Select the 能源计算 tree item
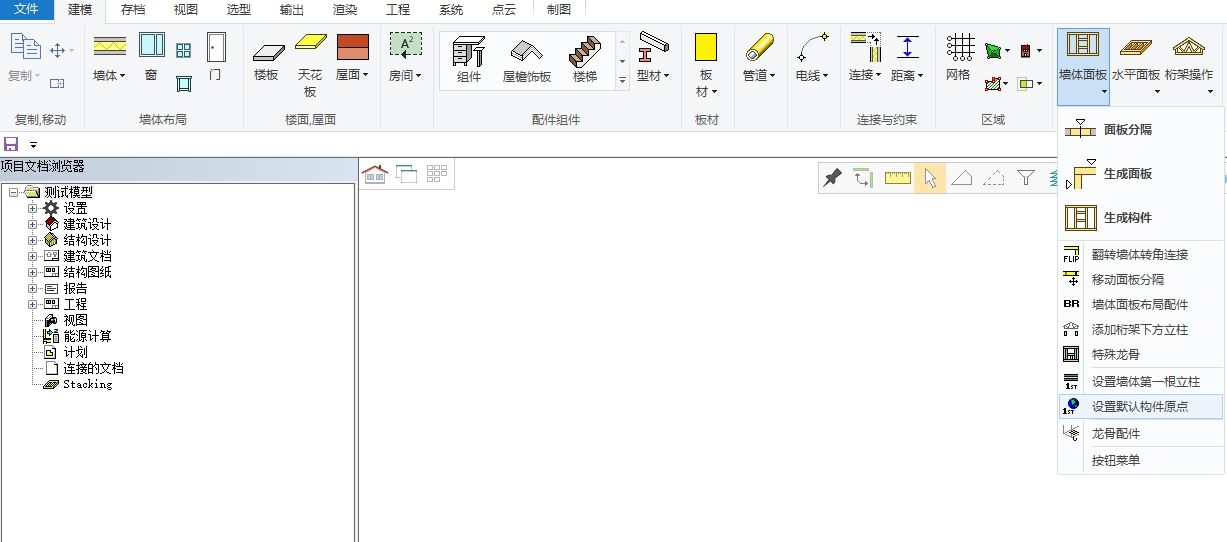This screenshot has width=1227, height=542. [87, 336]
